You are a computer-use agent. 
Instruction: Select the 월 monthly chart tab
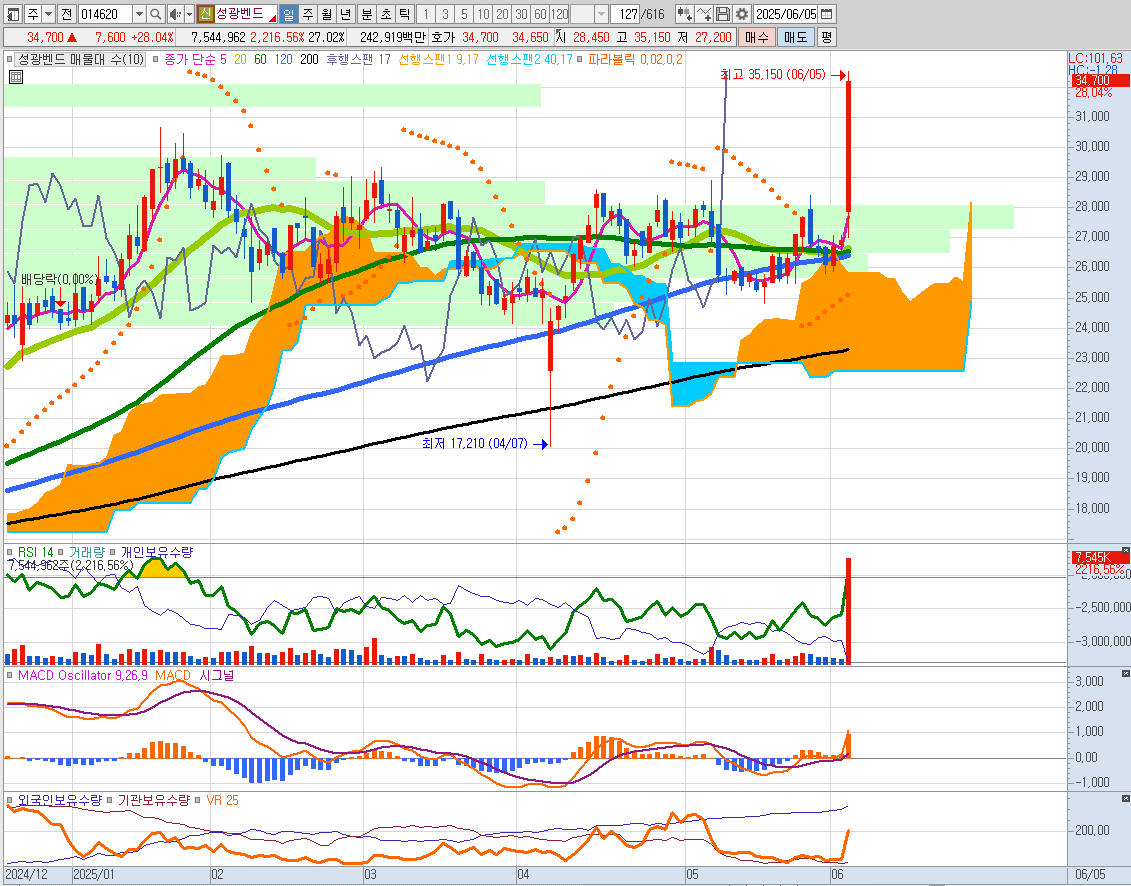pyautogui.click(x=327, y=14)
